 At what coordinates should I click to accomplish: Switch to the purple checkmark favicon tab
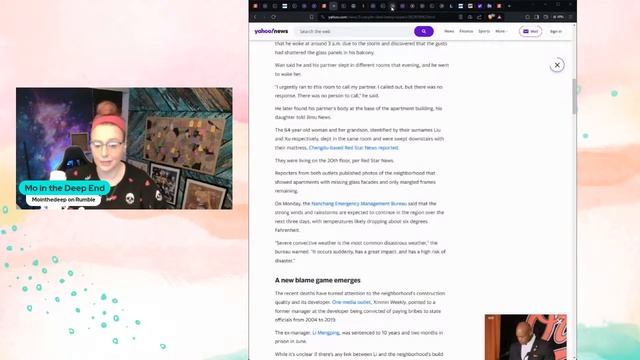coord(480,6)
